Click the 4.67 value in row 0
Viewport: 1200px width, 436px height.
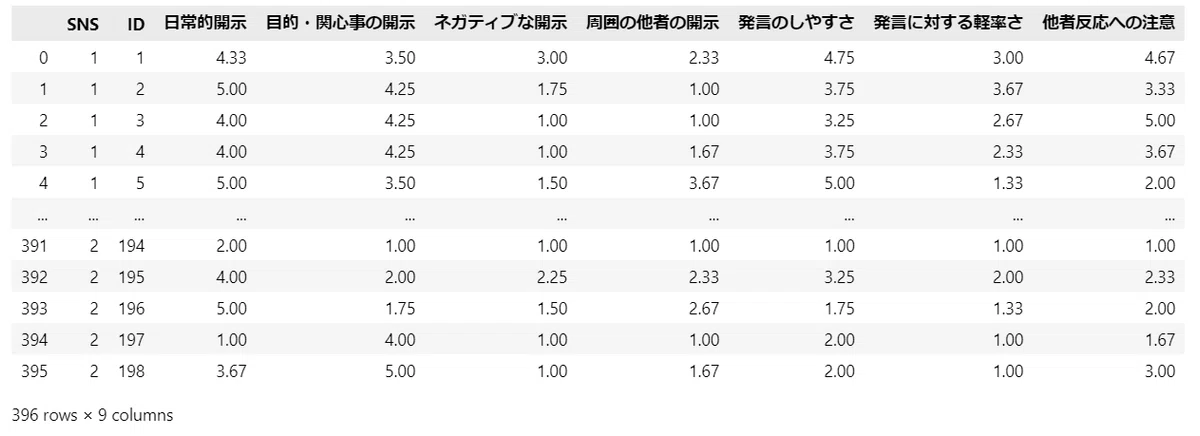point(1159,59)
